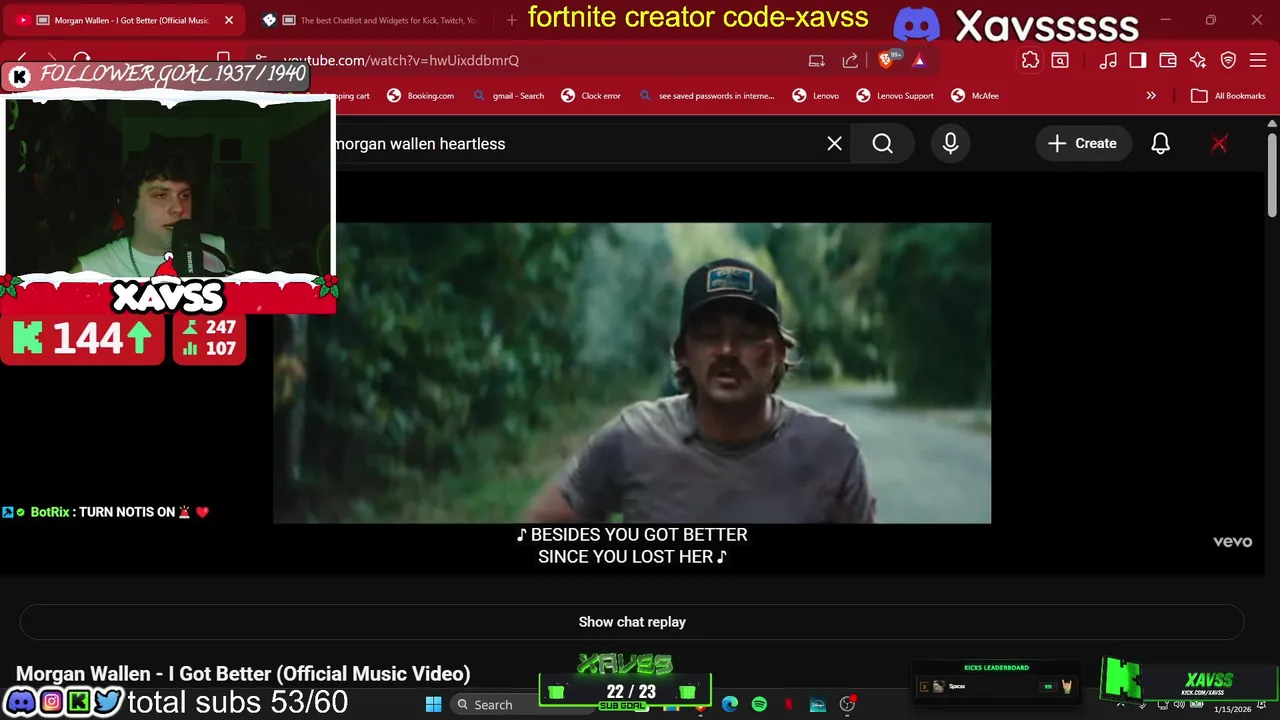
Task: Open the Extensions puzzle icon
Action: 1030,60
